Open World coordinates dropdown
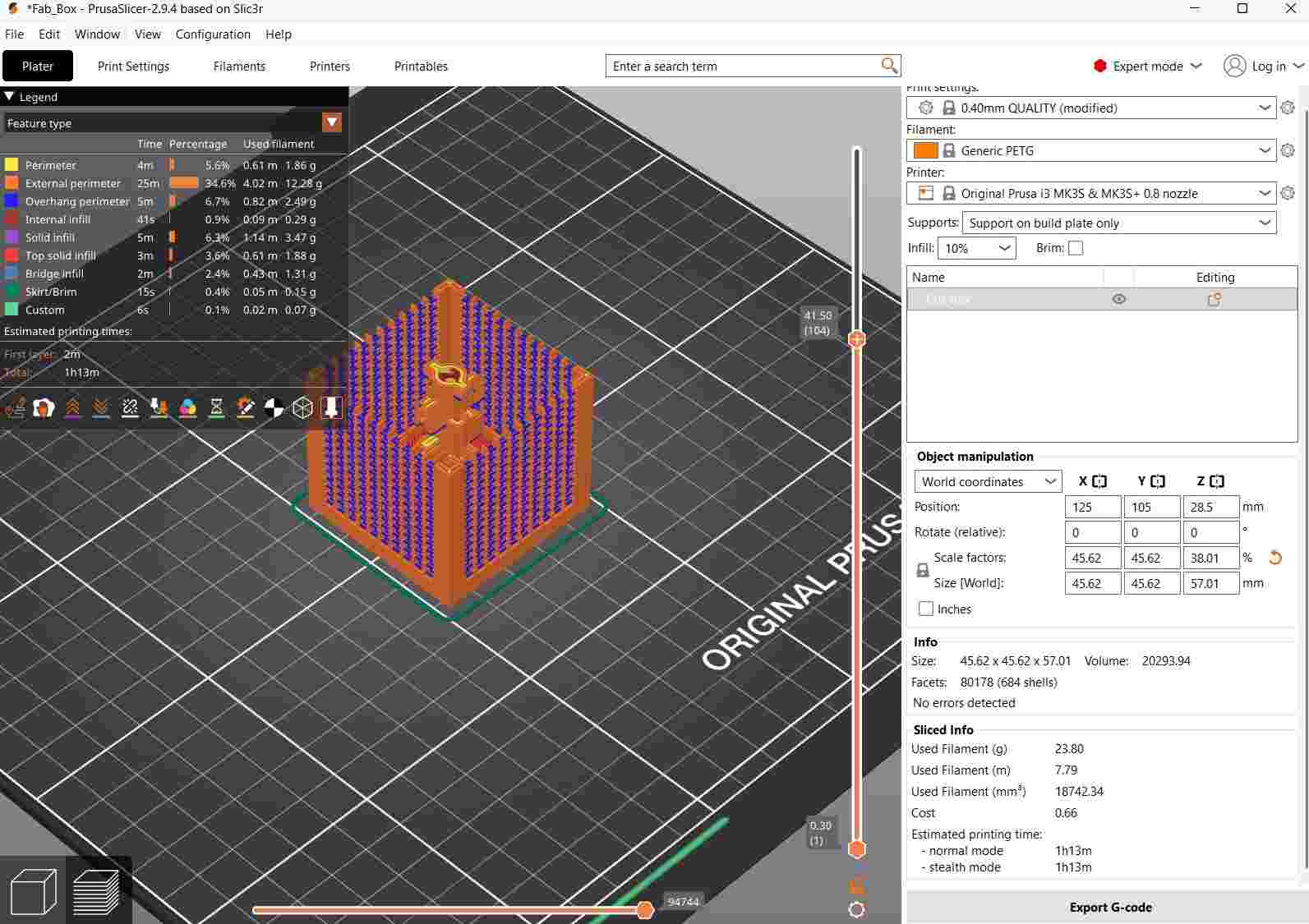1309x924 pixels. pyautogui.click(x=988, y=481)
